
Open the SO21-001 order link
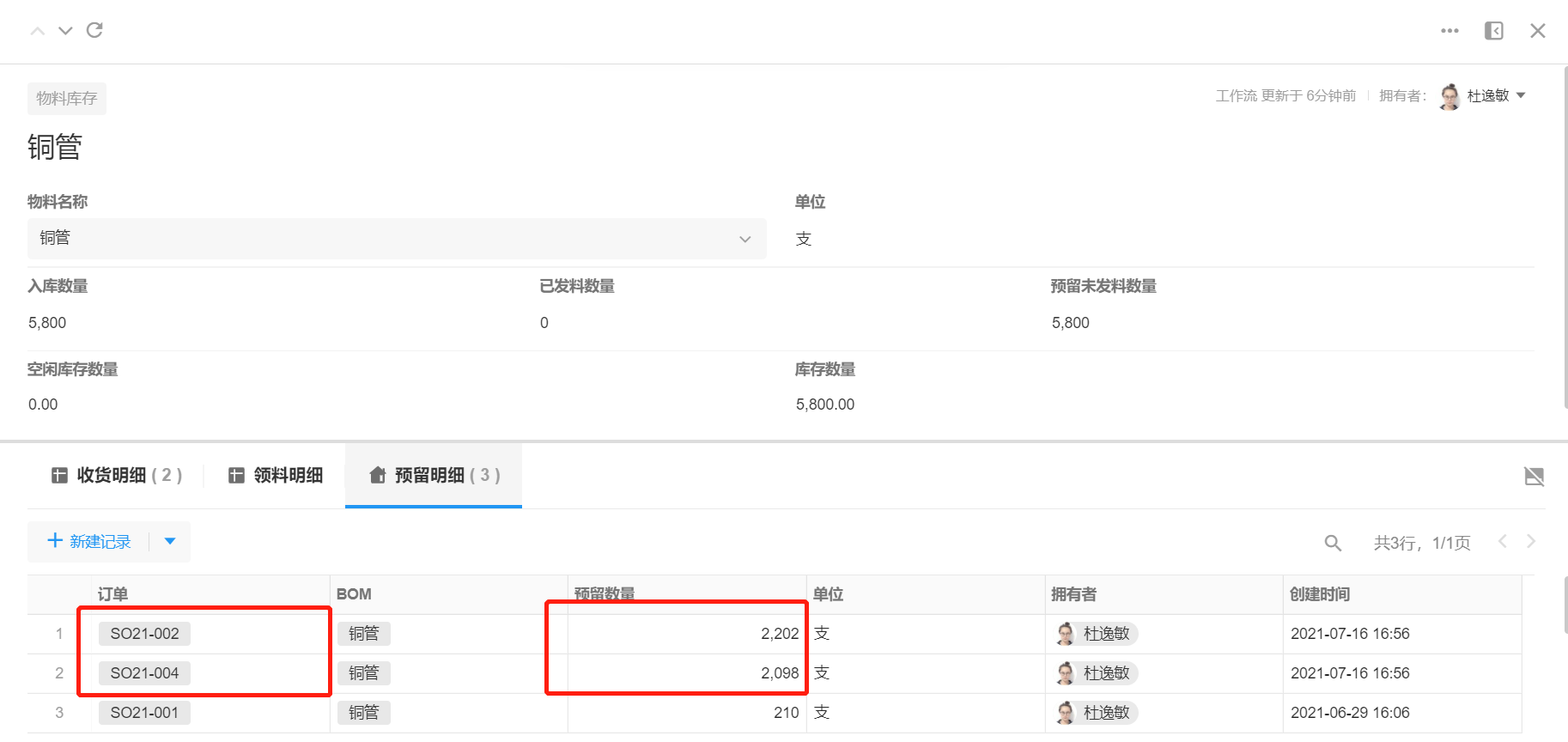click(x=144, y=713)
